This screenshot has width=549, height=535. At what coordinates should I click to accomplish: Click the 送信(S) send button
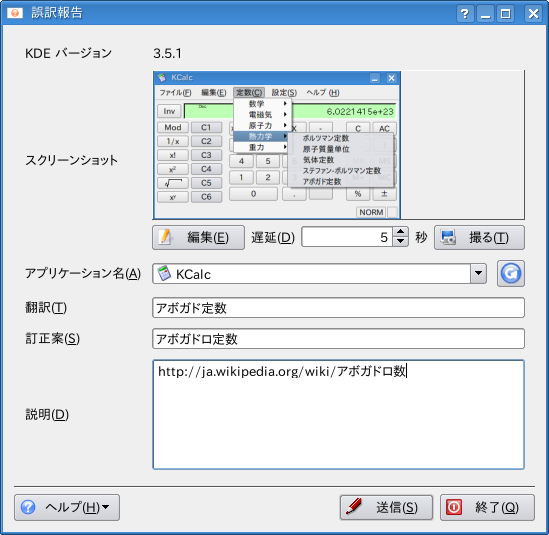[386, 507]
